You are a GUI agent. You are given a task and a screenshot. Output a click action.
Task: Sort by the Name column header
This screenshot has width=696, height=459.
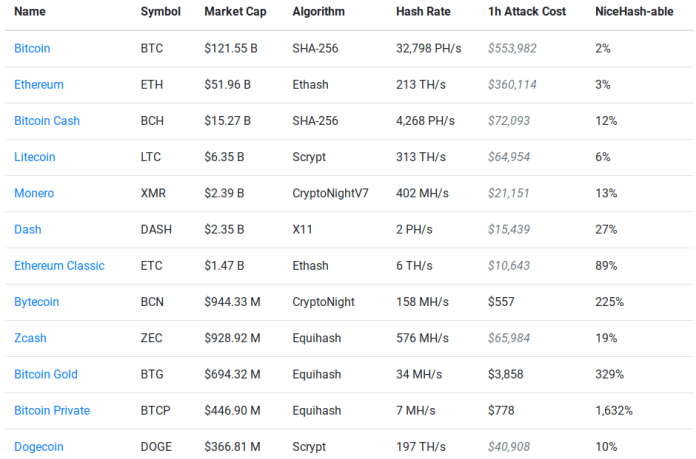[30, 12]
